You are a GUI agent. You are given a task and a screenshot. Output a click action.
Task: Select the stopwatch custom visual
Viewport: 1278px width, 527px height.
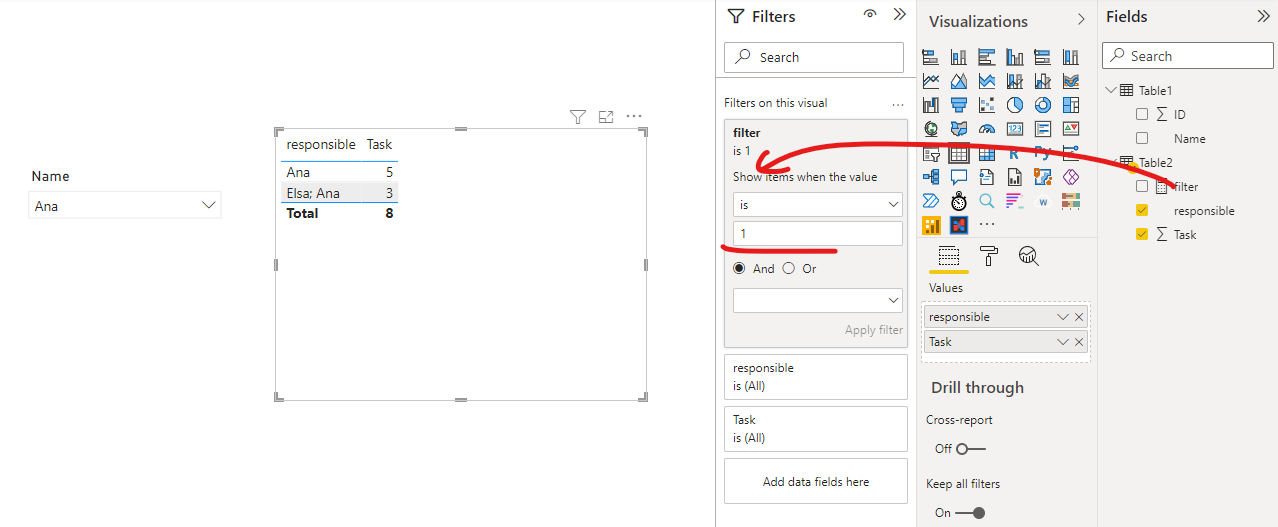pyautogui.click(x=959, y=201)
